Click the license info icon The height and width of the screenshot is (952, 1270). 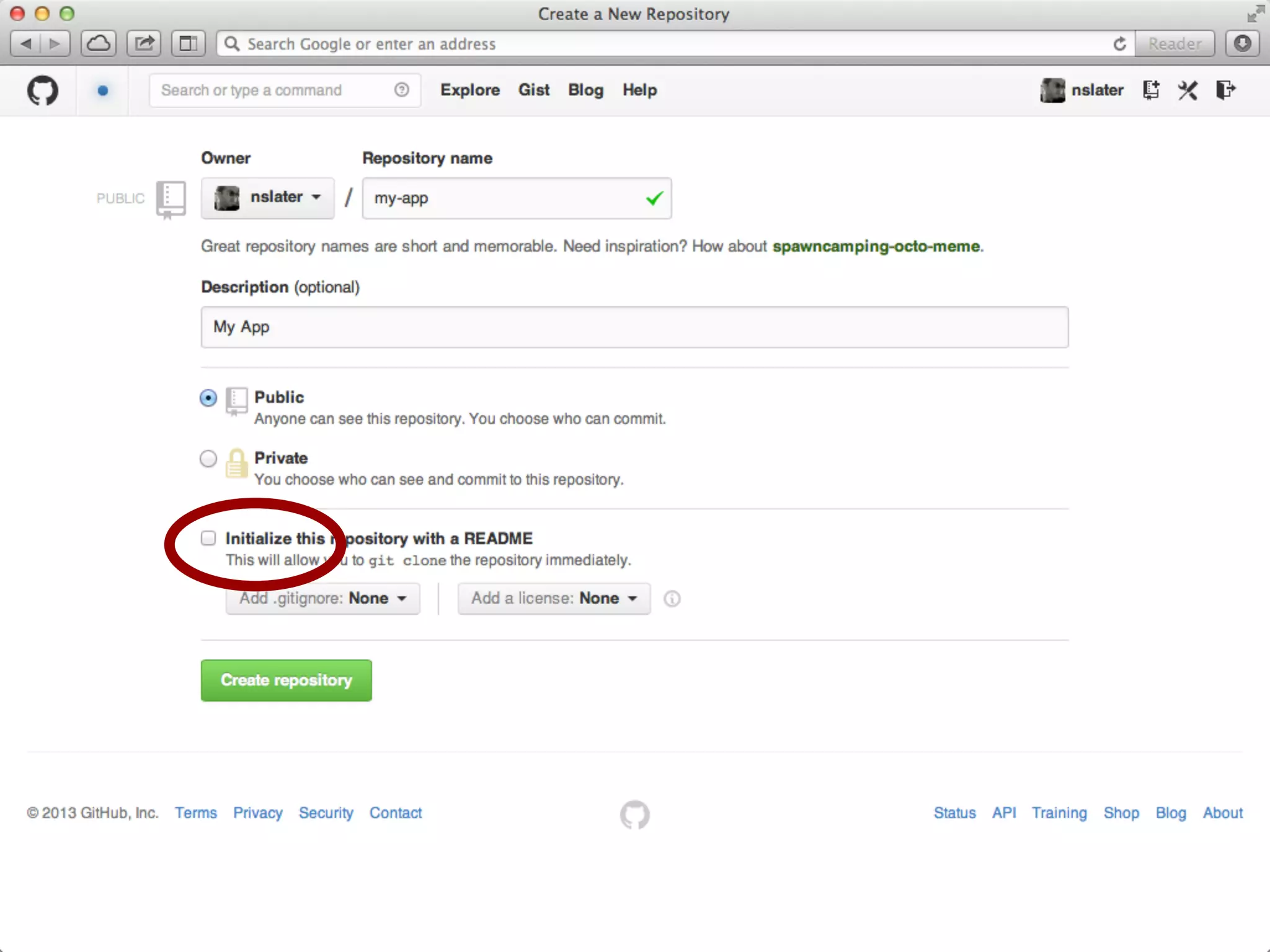coord(672,599)
